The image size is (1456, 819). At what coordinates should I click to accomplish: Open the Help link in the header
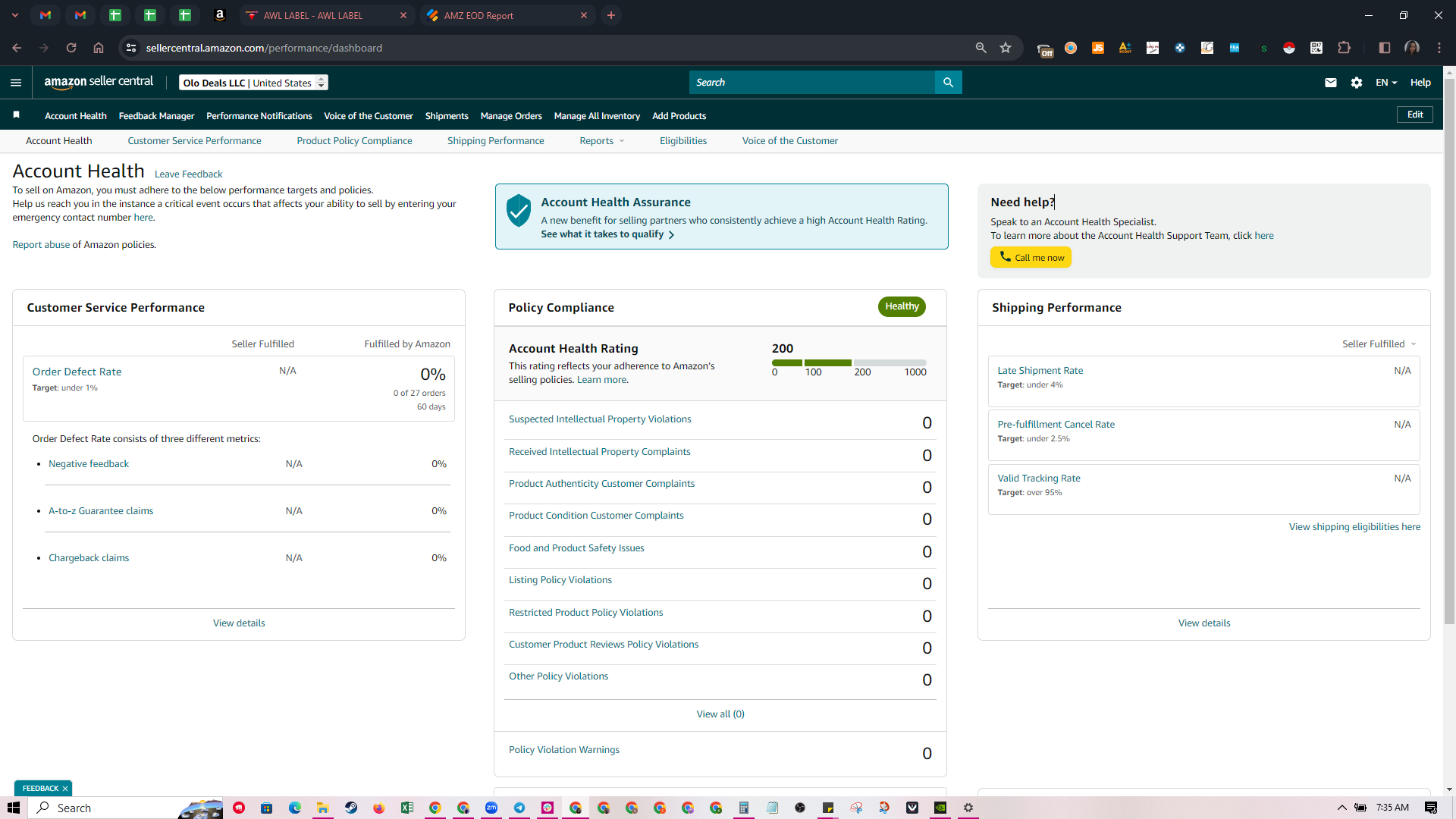pyautogui.click(x=1420, y=83)
